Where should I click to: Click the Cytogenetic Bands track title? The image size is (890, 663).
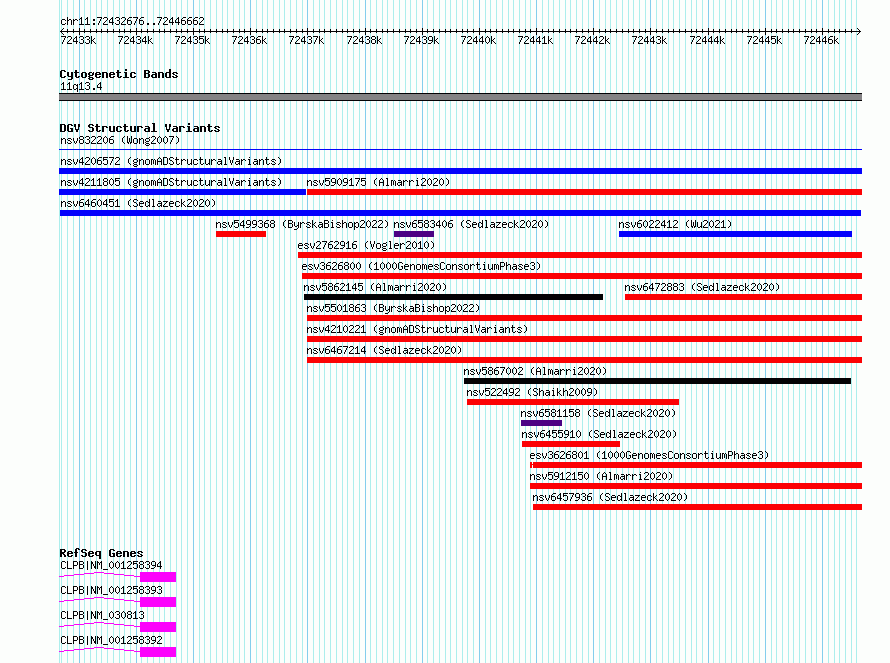click(x=119, y=74)
